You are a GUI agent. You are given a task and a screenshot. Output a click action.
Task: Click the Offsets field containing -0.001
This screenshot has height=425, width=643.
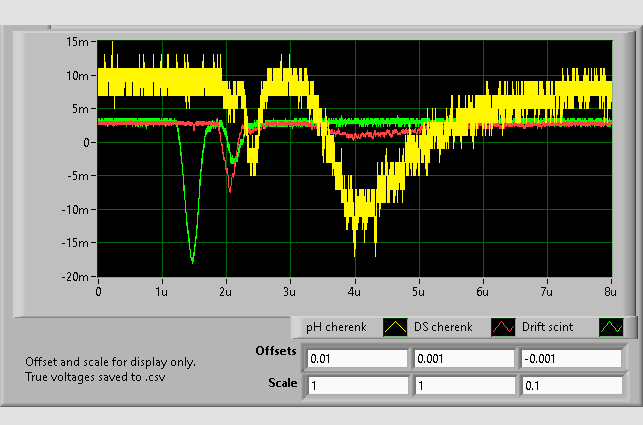[x=571, y=358]
